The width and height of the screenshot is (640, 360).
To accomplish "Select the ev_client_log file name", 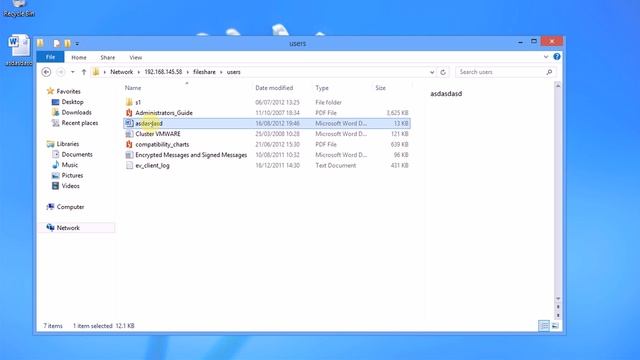I will pyautogui.click(x=152, y=166).
